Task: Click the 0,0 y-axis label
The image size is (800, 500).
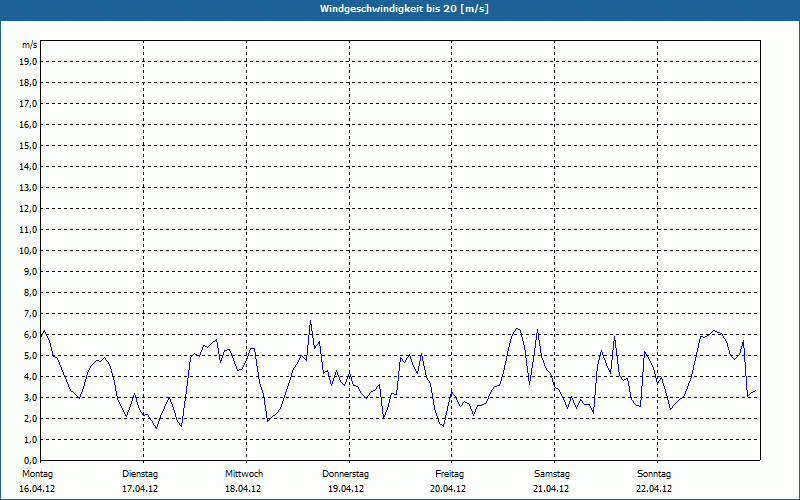Action: click(x=30, y=460)
